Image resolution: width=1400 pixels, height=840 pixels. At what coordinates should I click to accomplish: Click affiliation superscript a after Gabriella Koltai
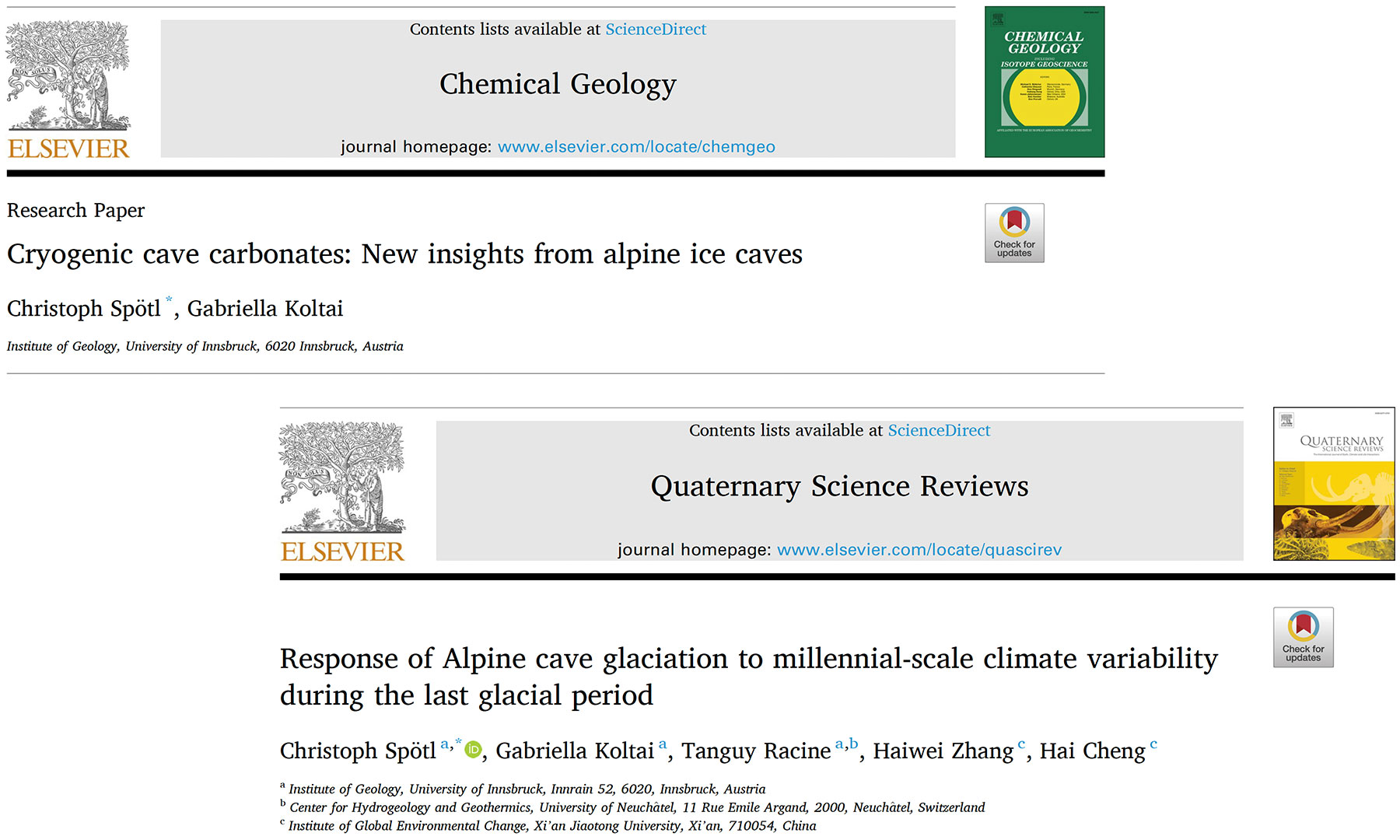(x=663, y=744)
